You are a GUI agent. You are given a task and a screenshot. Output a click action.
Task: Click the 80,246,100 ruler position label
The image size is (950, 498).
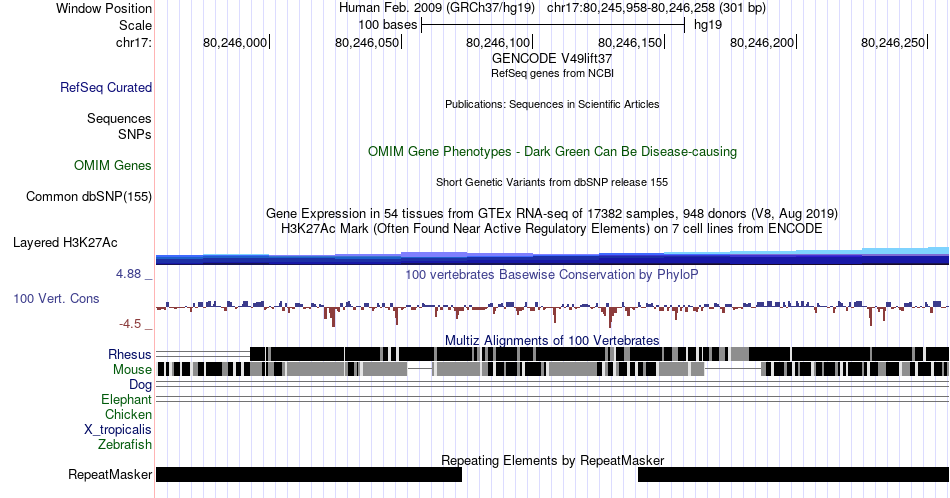tap(498, 42)
